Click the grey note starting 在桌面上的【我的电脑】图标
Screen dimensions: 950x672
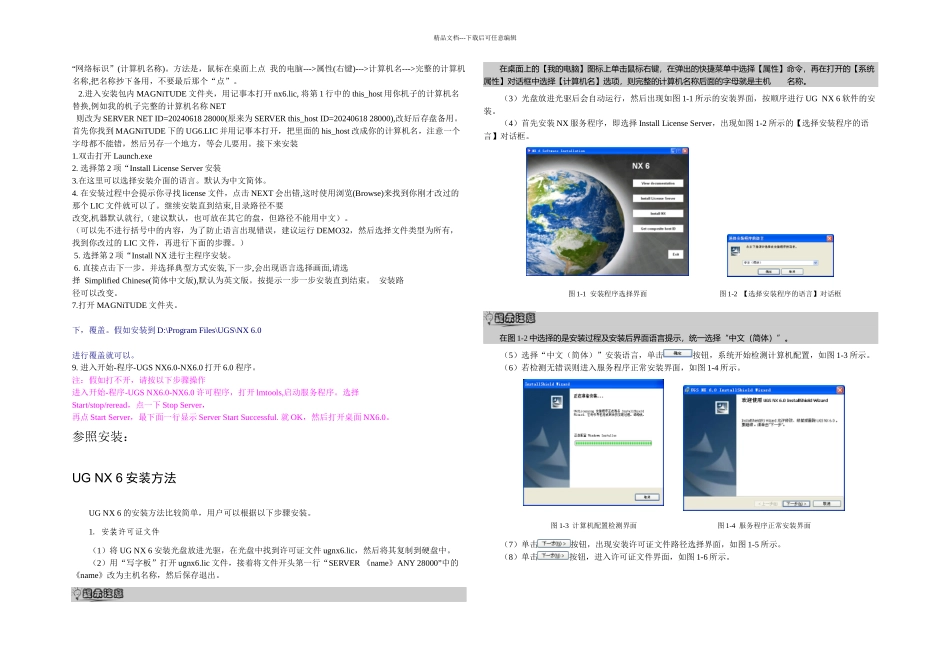[x=680, y=75]
